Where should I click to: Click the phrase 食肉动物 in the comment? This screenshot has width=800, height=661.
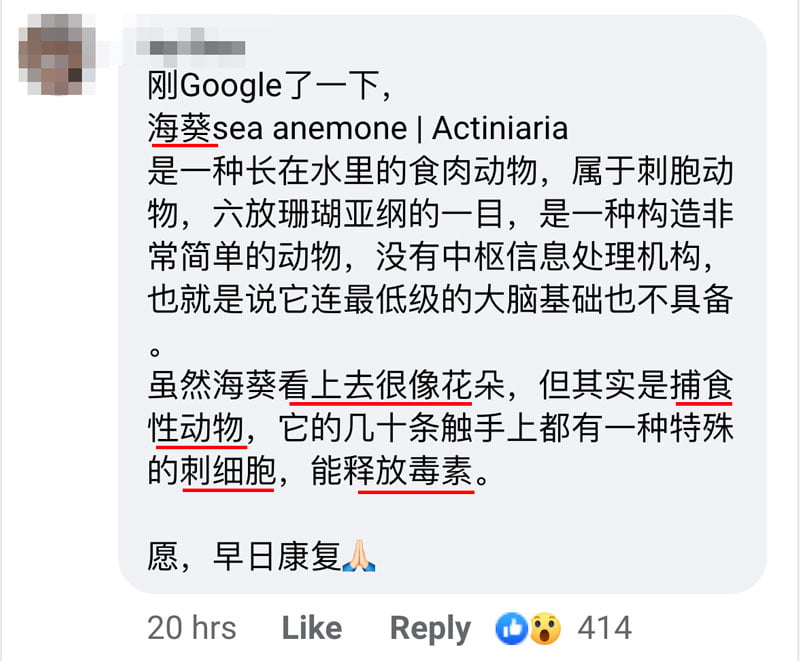tap(473, 171)
